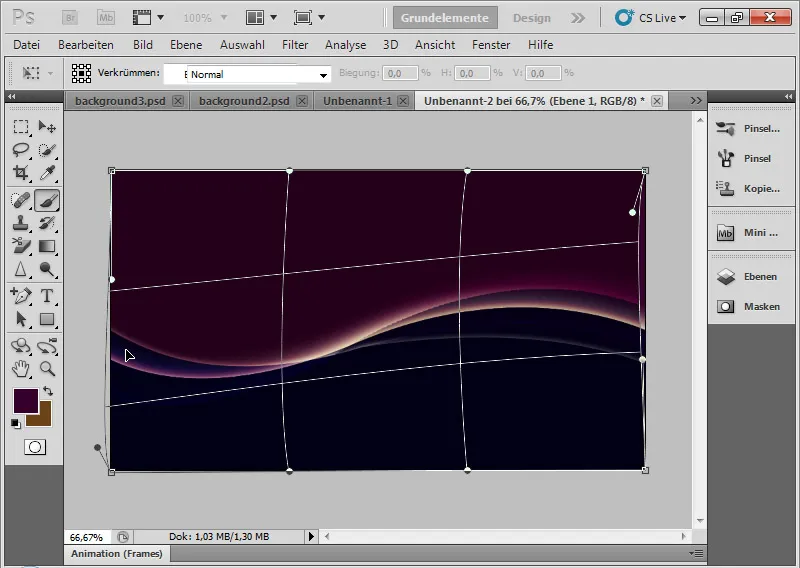Select the Lasso tool

[21, 150]
